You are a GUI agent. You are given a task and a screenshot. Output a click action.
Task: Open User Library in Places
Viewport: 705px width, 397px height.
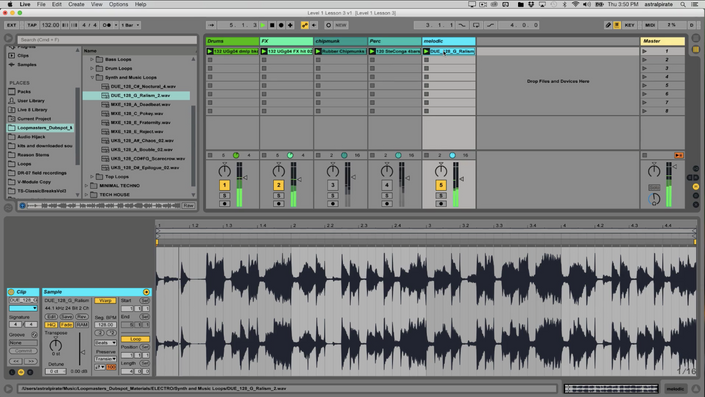click(31, 101)
